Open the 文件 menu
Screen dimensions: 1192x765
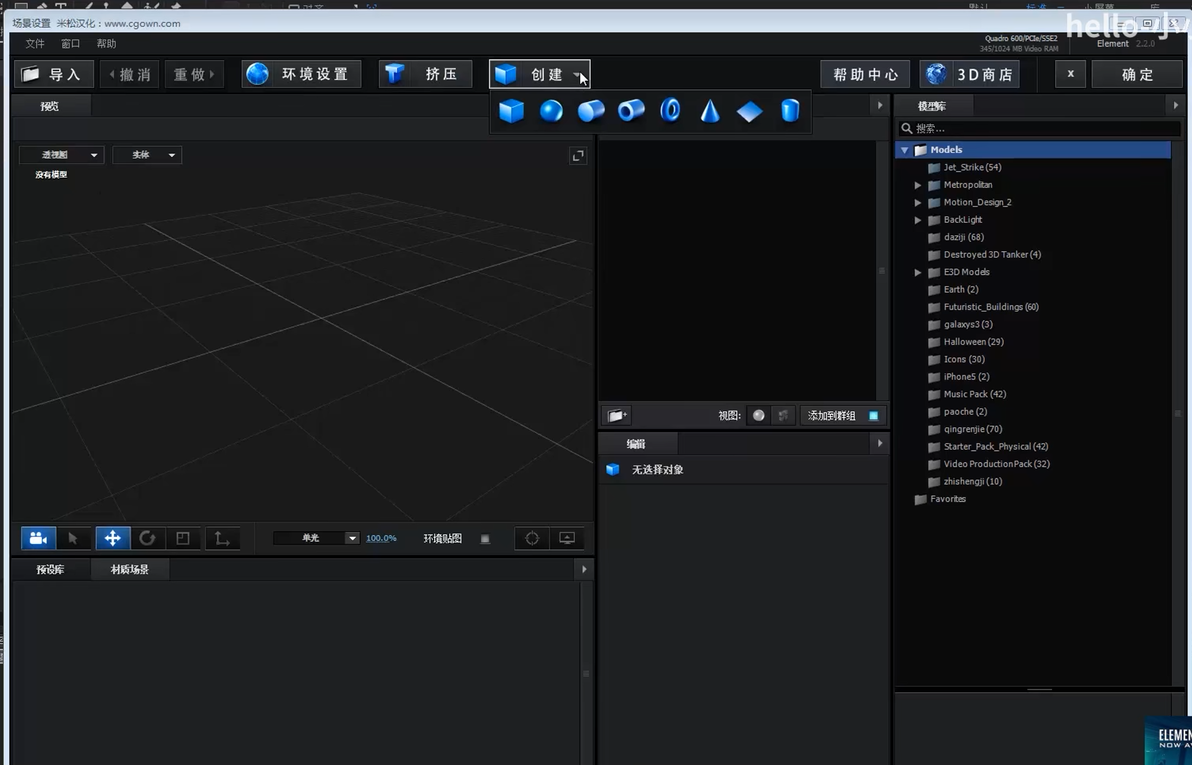(35, 44)
